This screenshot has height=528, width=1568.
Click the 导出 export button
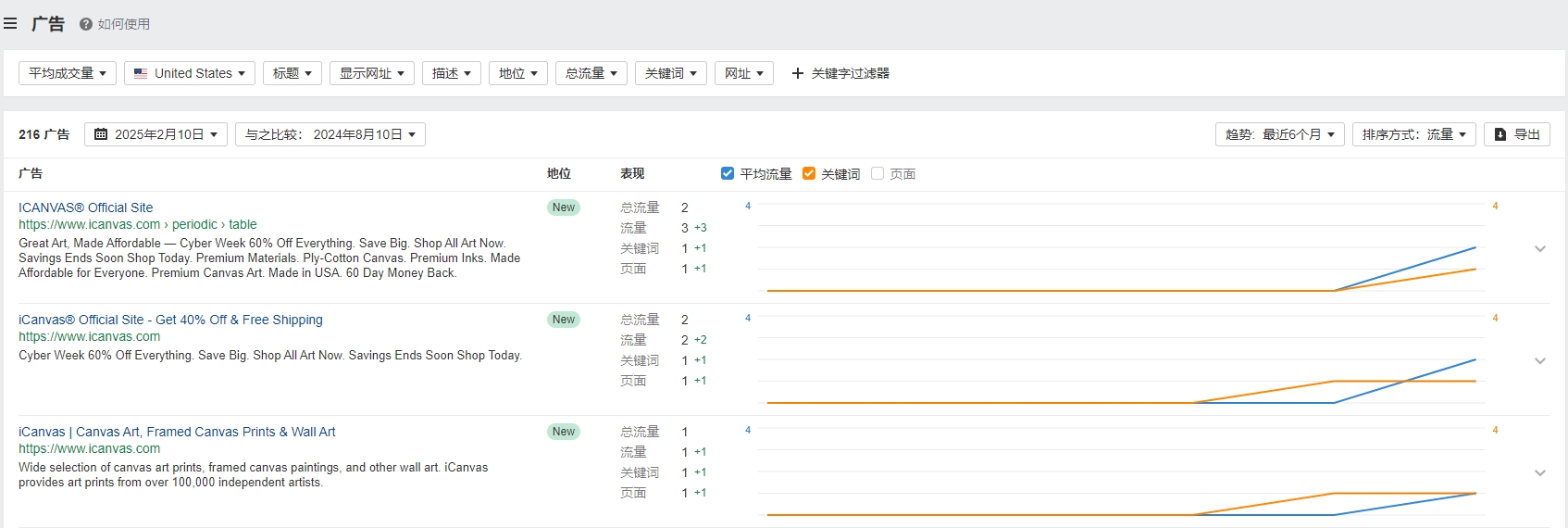1517,134
